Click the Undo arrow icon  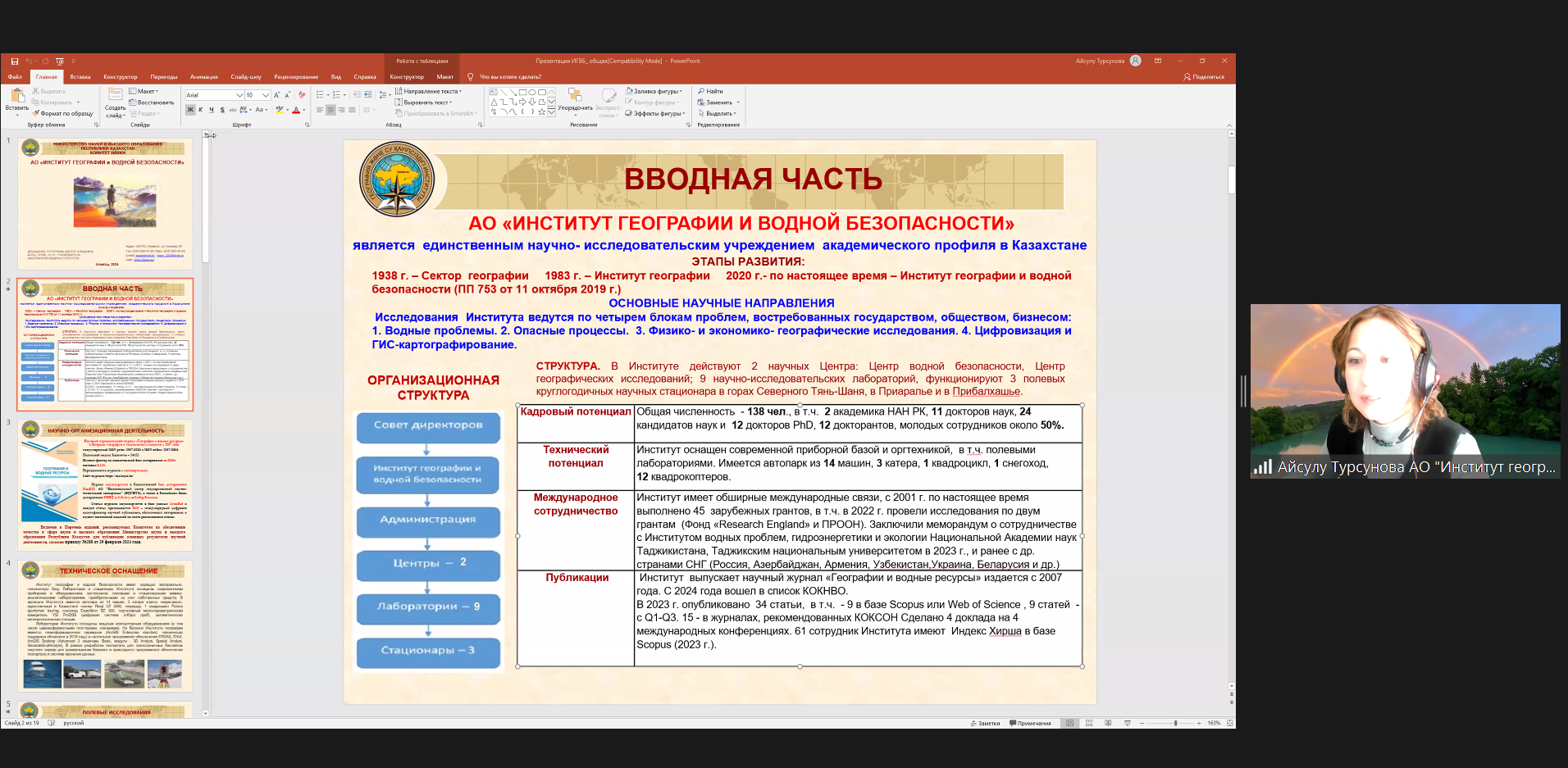click(29, 61)
